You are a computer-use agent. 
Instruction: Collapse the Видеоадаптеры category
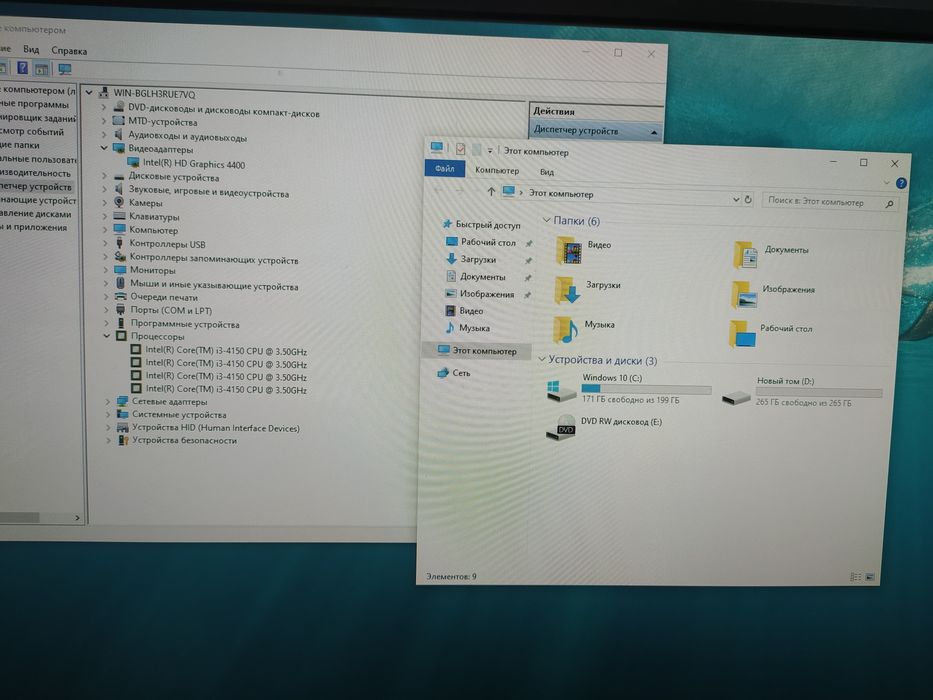[104, 148]
